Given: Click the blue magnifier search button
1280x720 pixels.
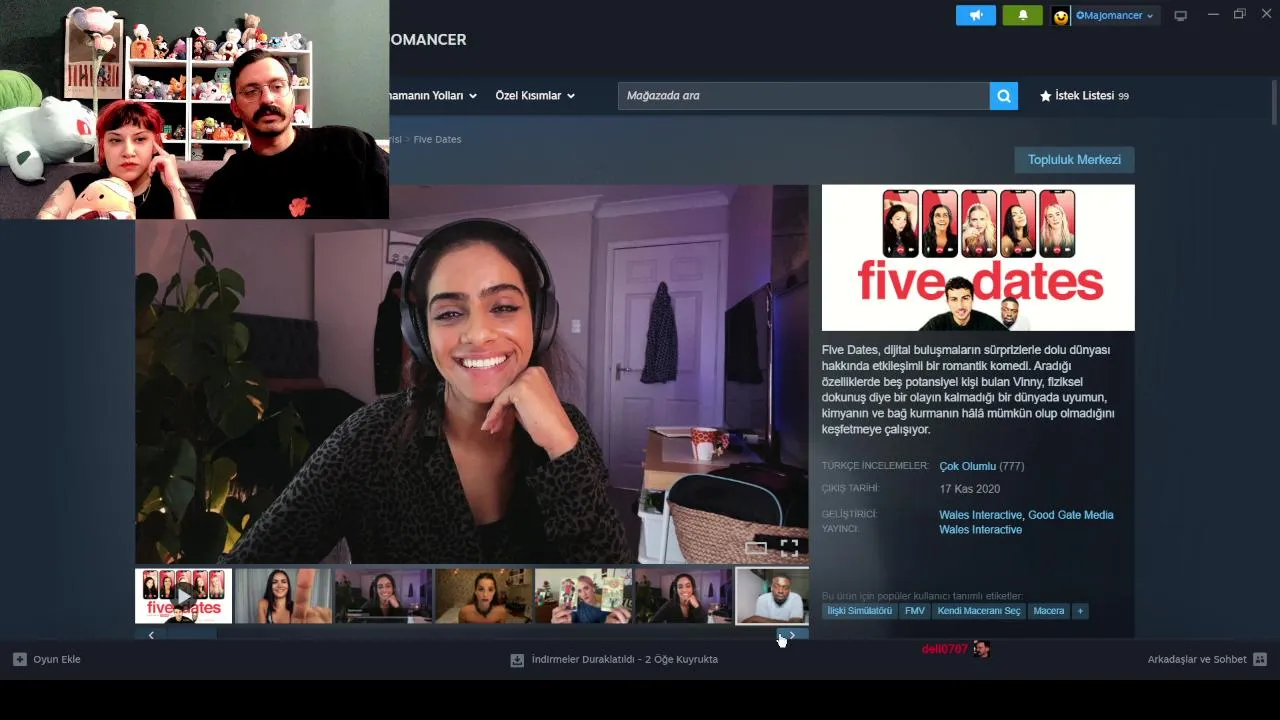Looking at the screenshot, I should click(1004, 96).
